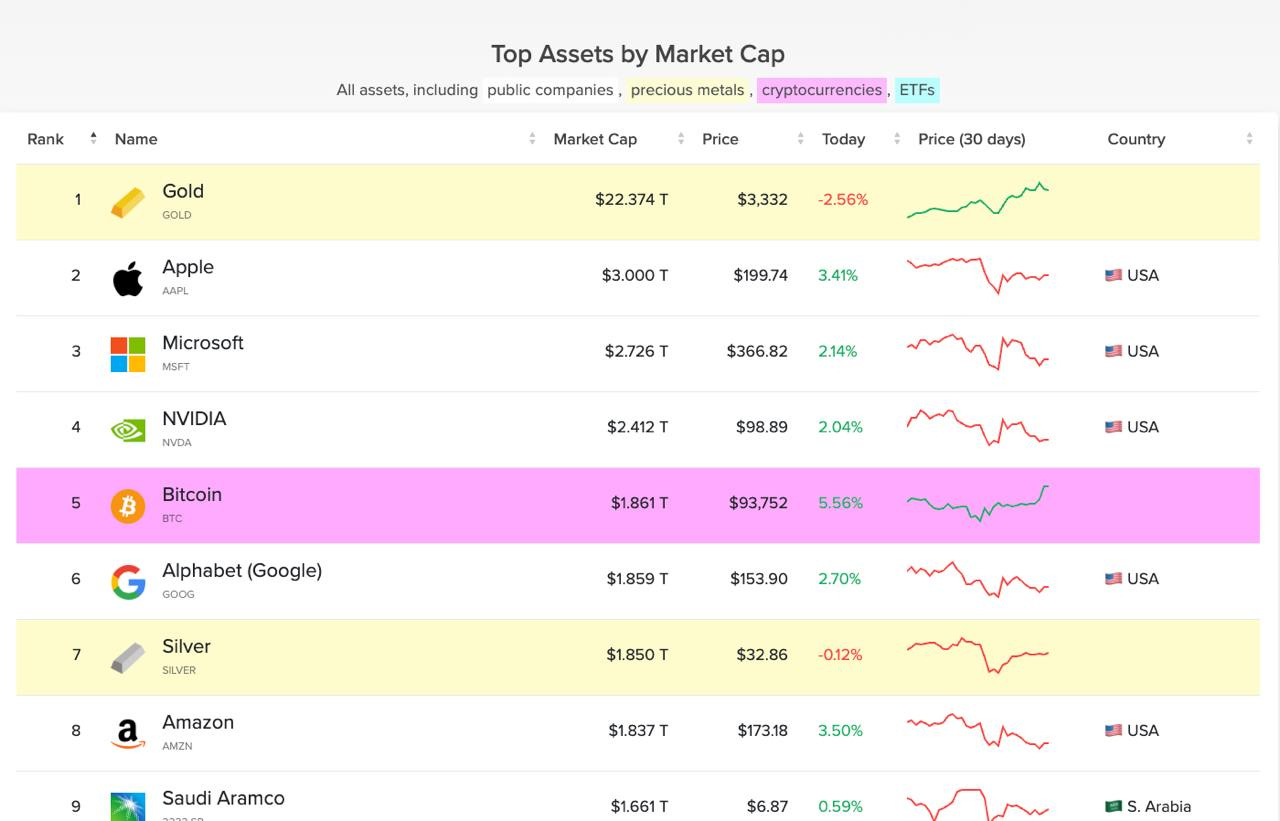
Task: Open the Alphabet (Google) asset page
Action: (x=242, y=571)
